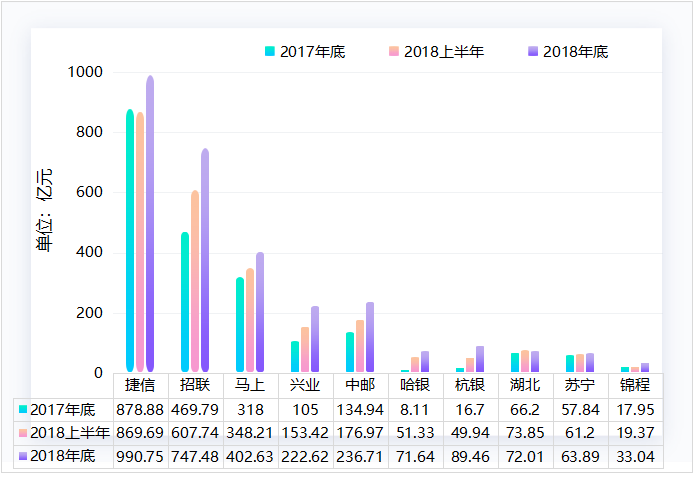This screenshot has height=484, width=693.
Task: Select the 2017年底 table row label
Action: click(63, 410)
